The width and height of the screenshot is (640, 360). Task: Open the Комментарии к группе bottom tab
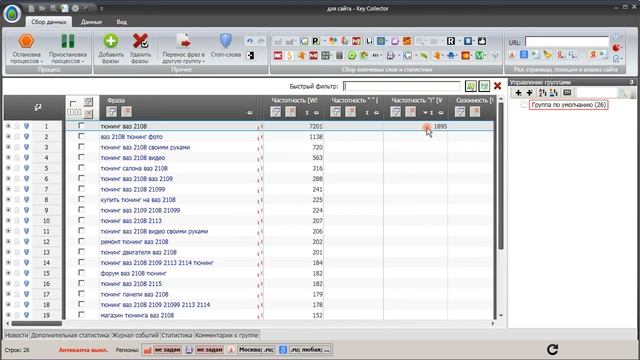tap(227, 335)
